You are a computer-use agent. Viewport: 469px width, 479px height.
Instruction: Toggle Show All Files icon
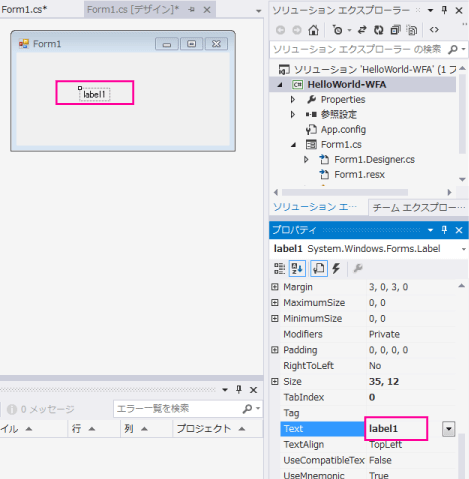tap(412, 30)
